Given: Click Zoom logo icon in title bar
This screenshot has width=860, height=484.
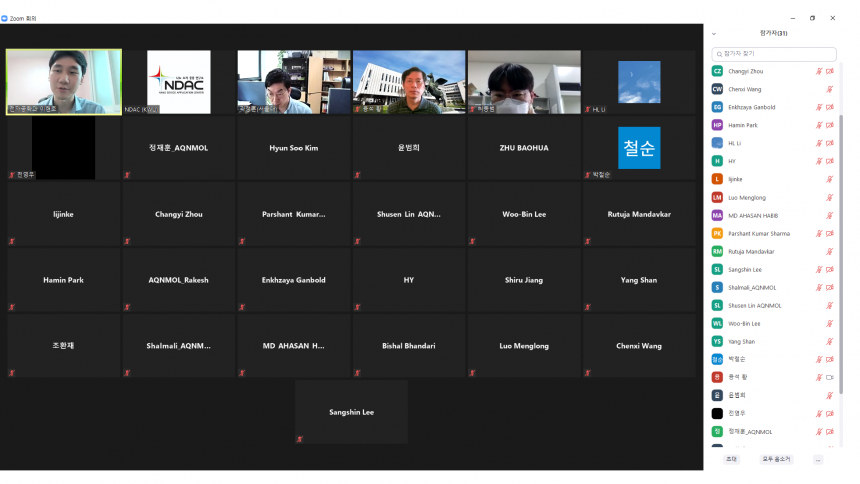Looking at the screenshot, I should 5,18.
